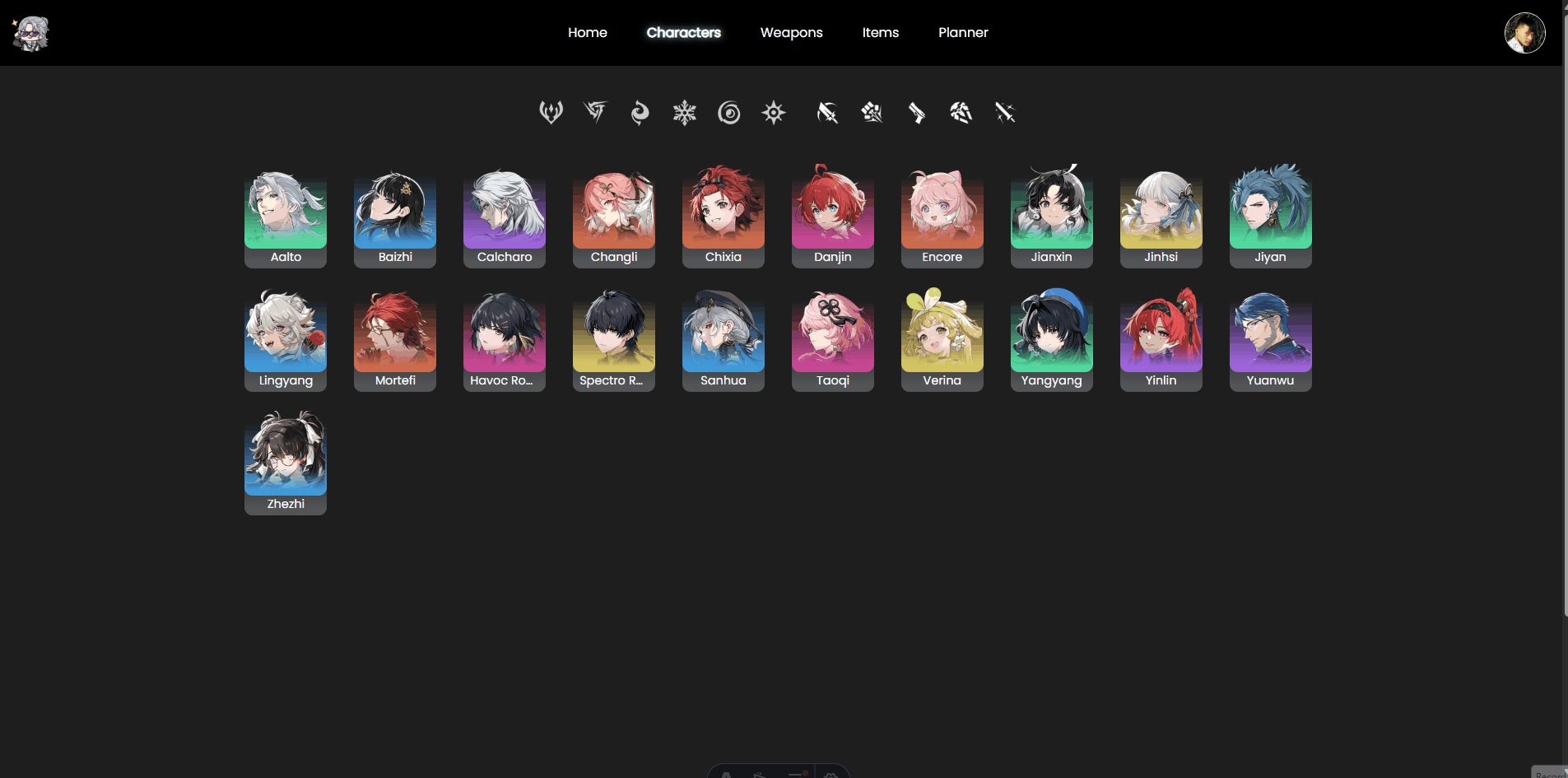
Task: Return to the Home page link
Action: (x=587, y=32)
